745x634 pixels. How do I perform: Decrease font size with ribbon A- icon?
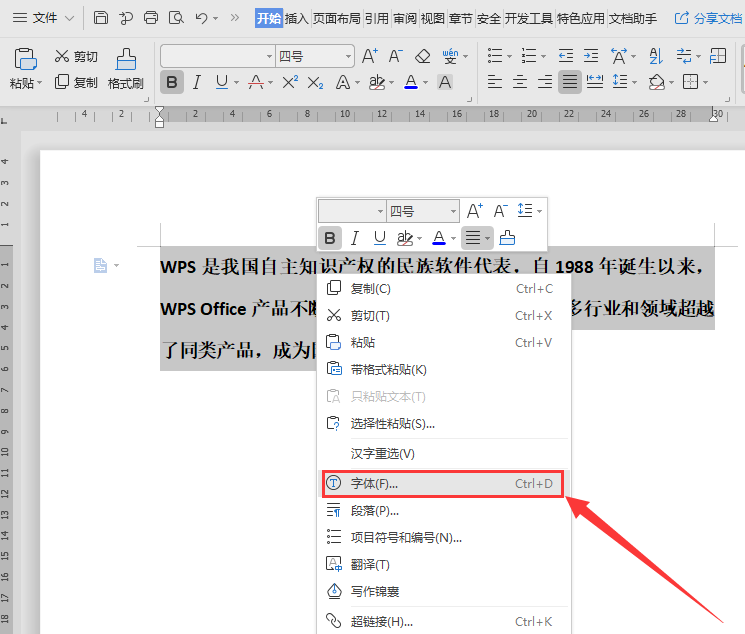[x=395, y=56]
